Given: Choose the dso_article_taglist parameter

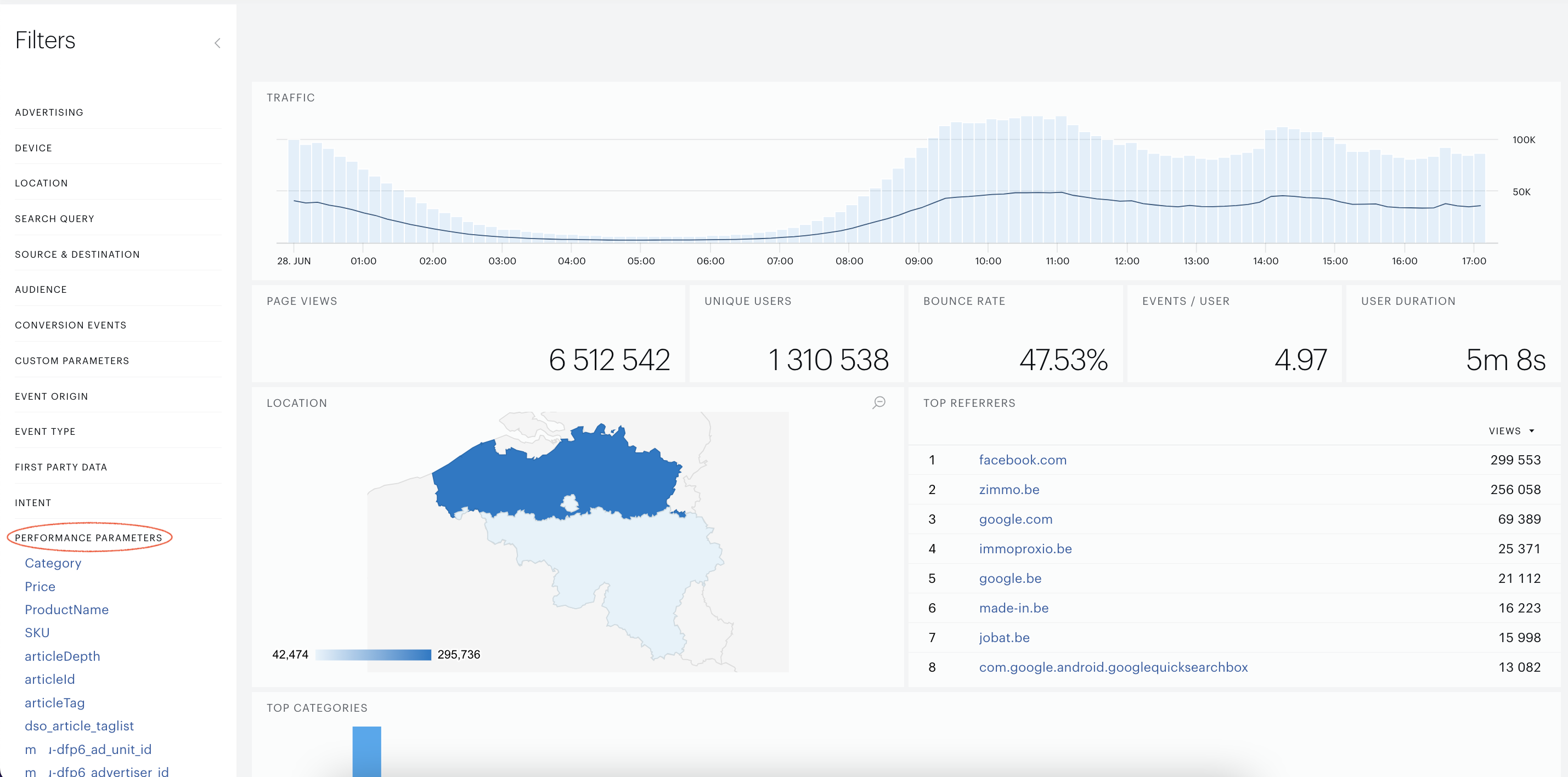Looking at the screenshot, I should (79, 726).
